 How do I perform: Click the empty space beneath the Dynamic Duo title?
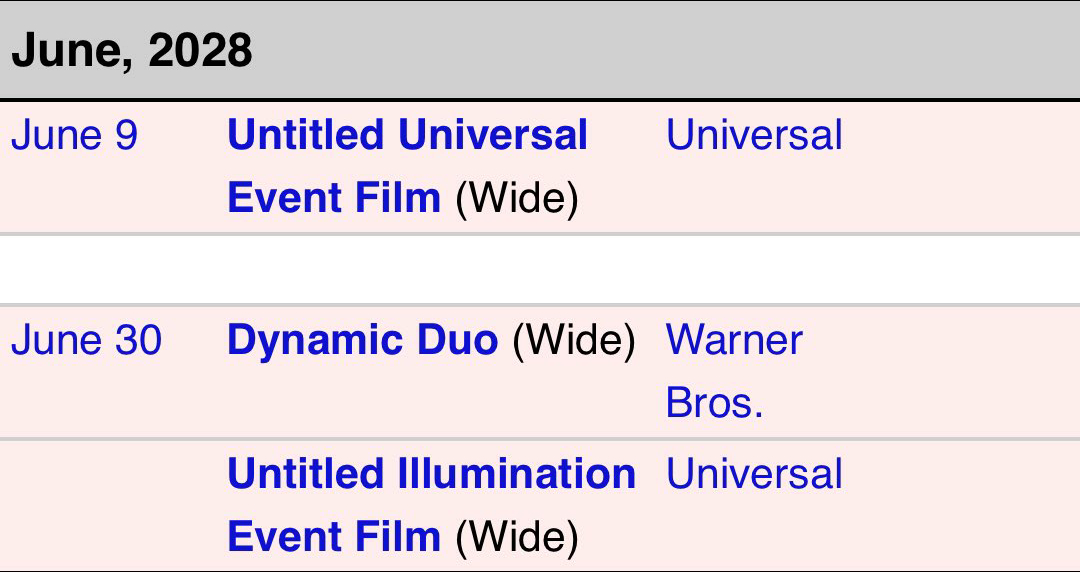point(430,402)
